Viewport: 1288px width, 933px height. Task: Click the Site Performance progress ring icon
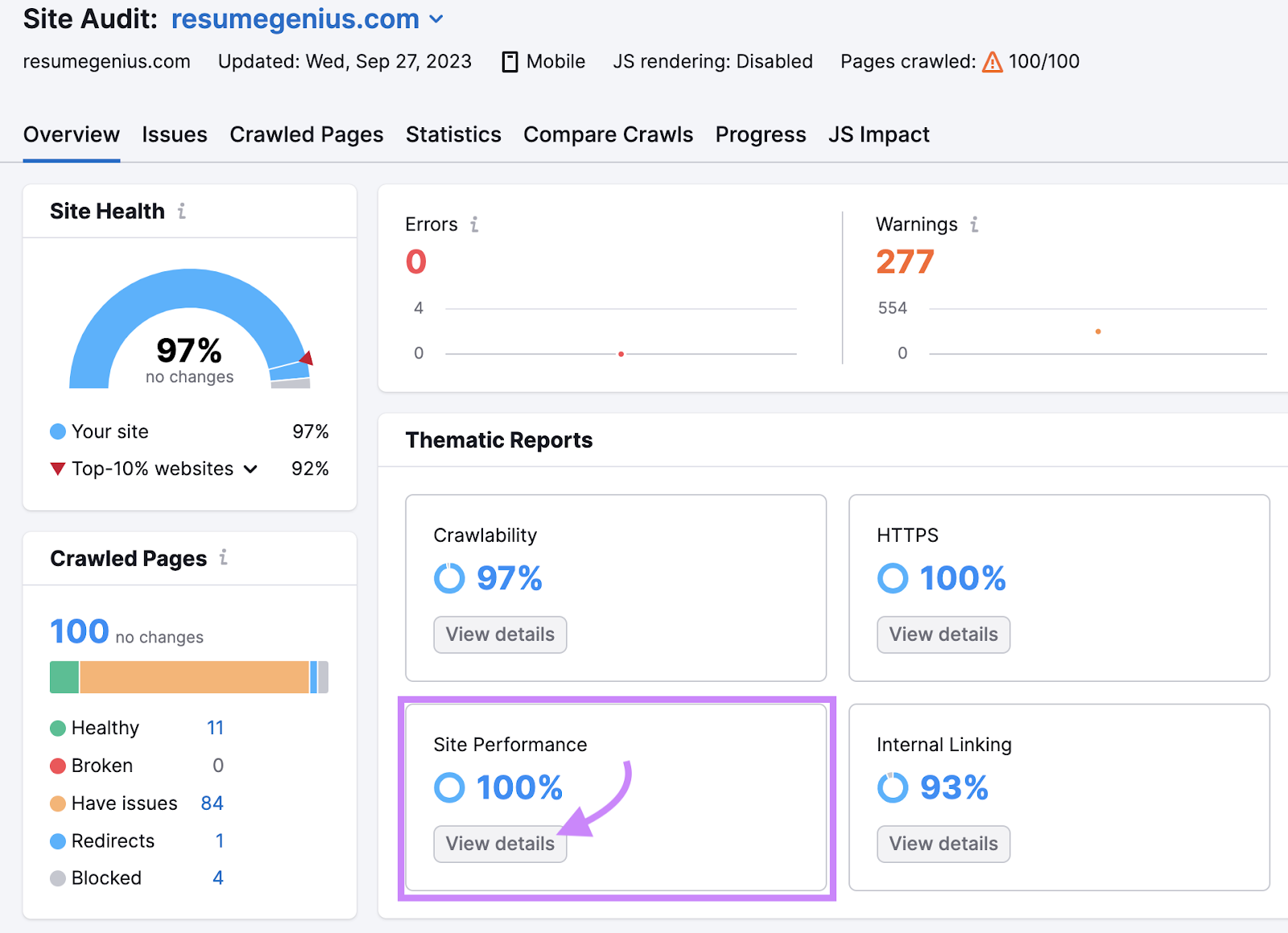click(x=449, y=787)
